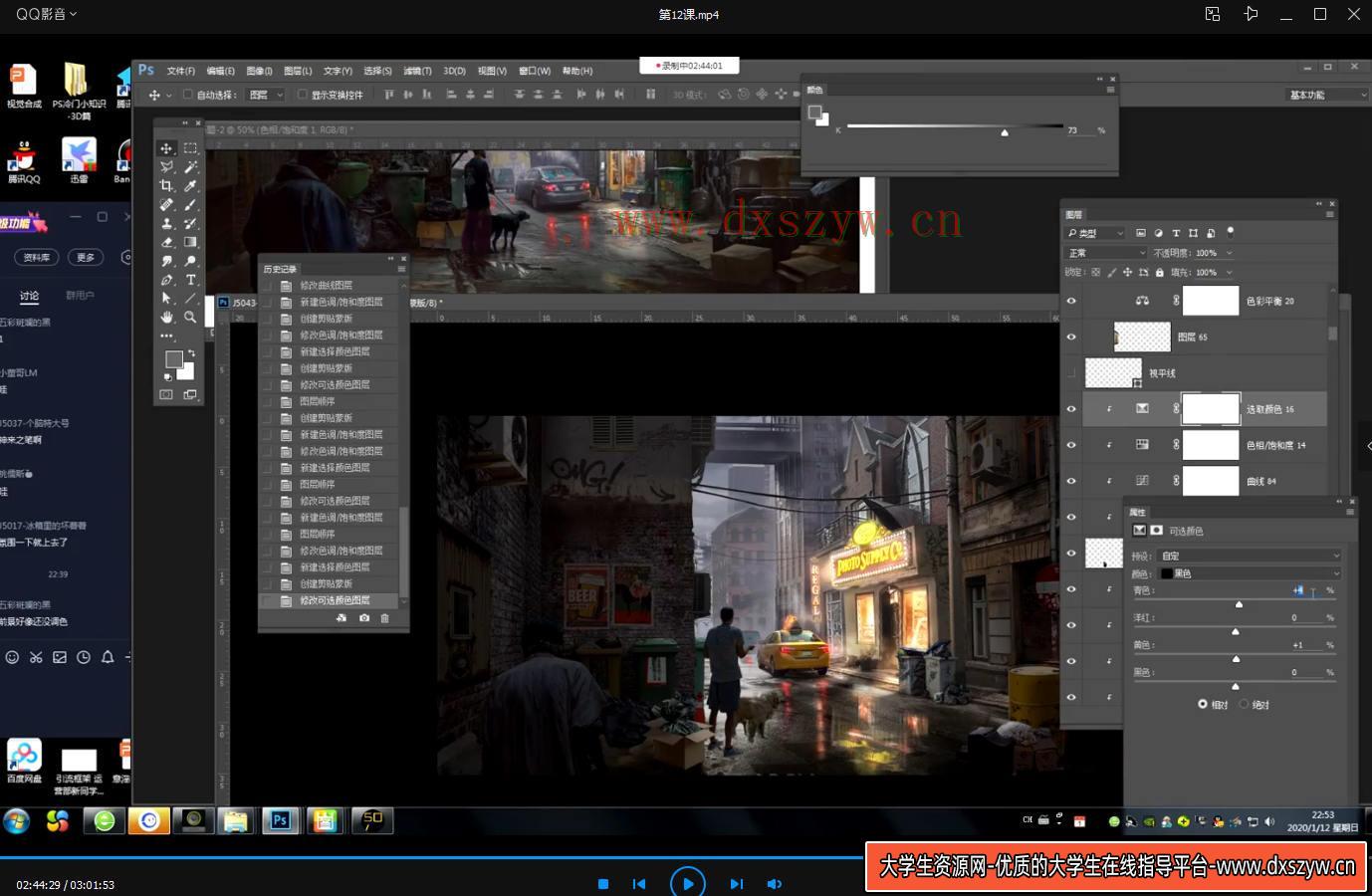Click the 资料库 button in chat window
The image size is (1372, 896).
pyautogui.click(x=37, y=257)
